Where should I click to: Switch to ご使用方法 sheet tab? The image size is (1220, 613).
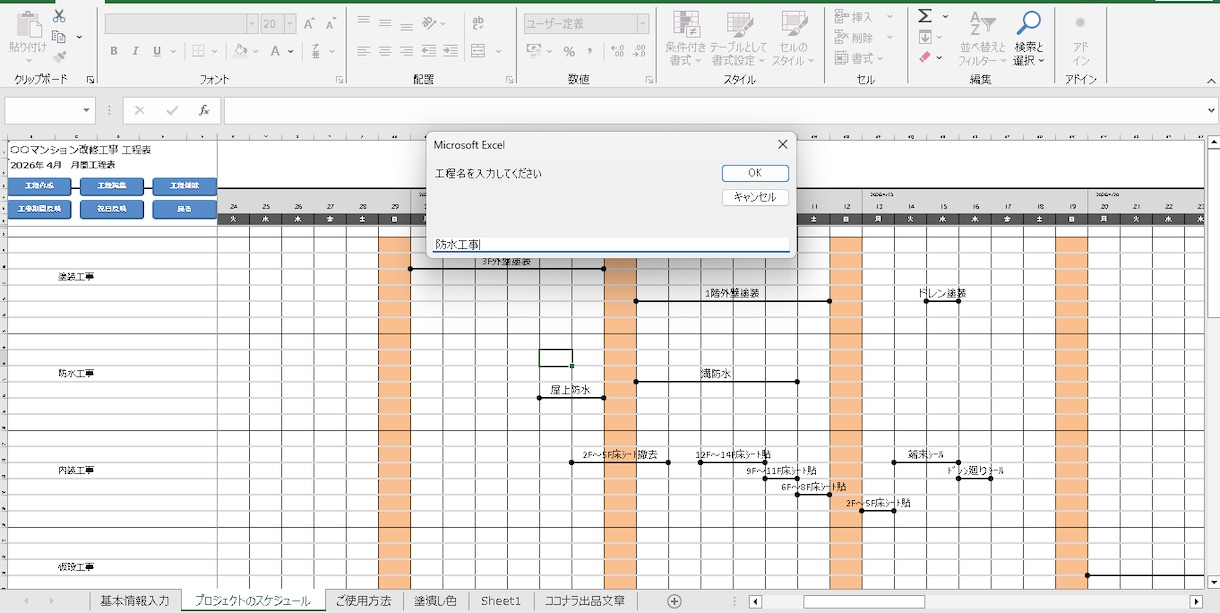(x=363, y=601)
